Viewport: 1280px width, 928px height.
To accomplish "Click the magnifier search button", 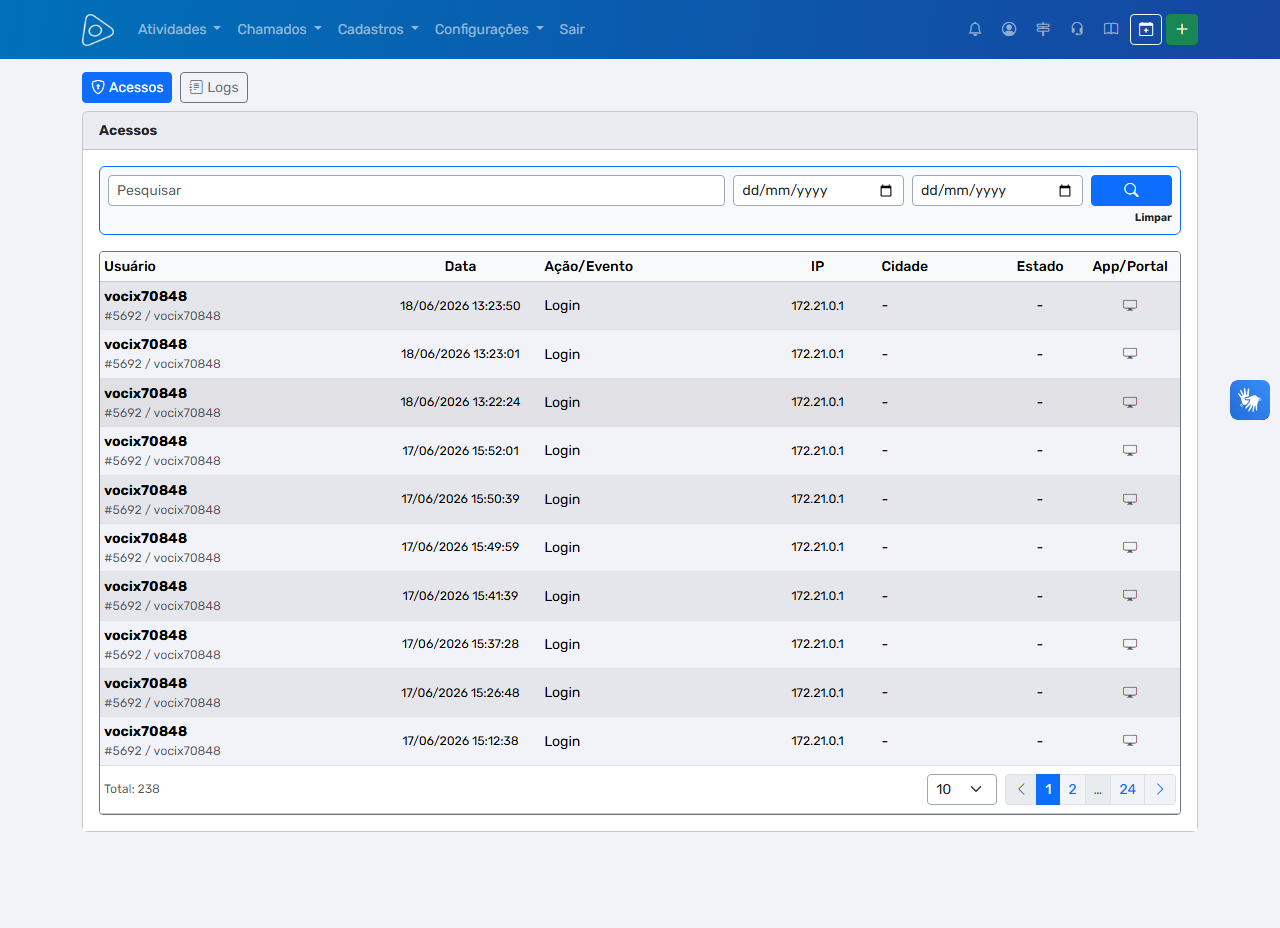I will click(1131, 190).
